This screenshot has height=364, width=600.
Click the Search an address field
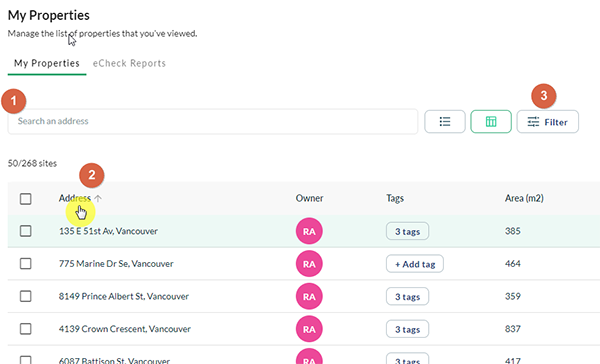[213, 121]
